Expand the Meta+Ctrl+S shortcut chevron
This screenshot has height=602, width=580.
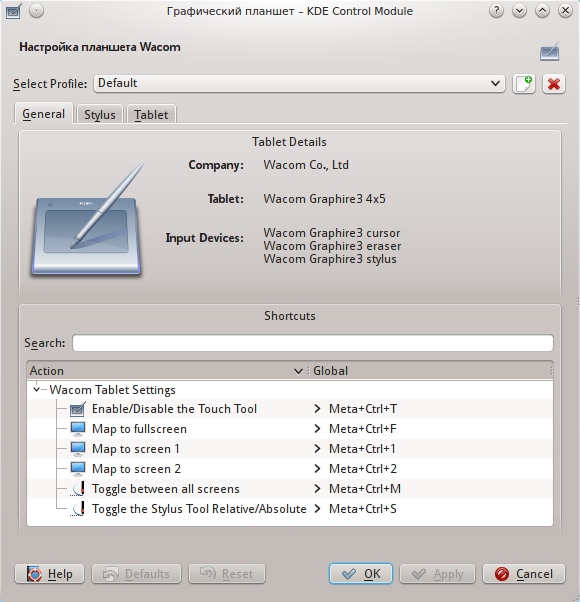317,509
